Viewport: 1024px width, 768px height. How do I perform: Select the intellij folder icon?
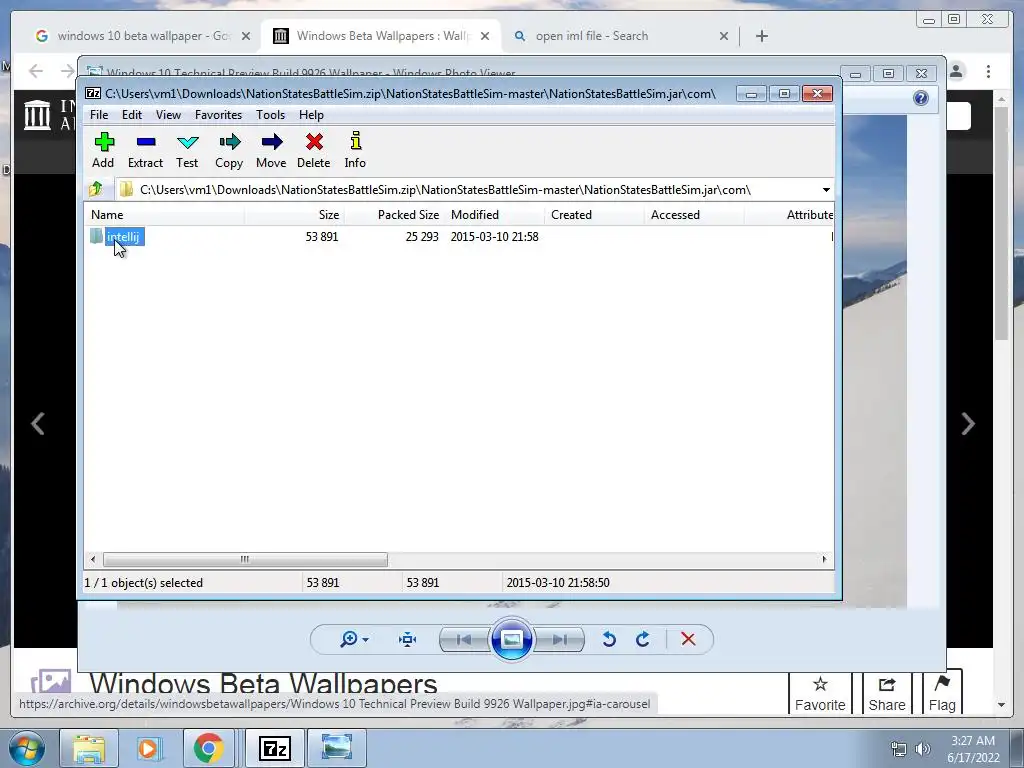(97, 236)
